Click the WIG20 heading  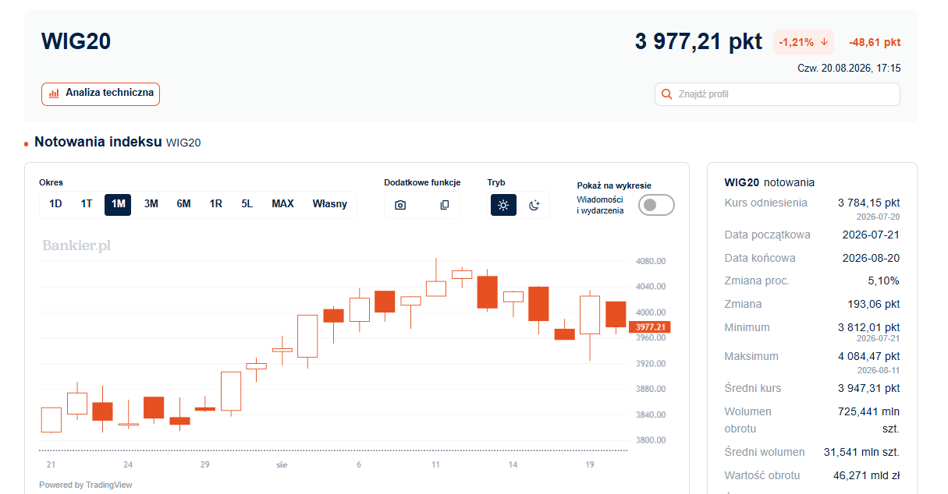(76, 41)
